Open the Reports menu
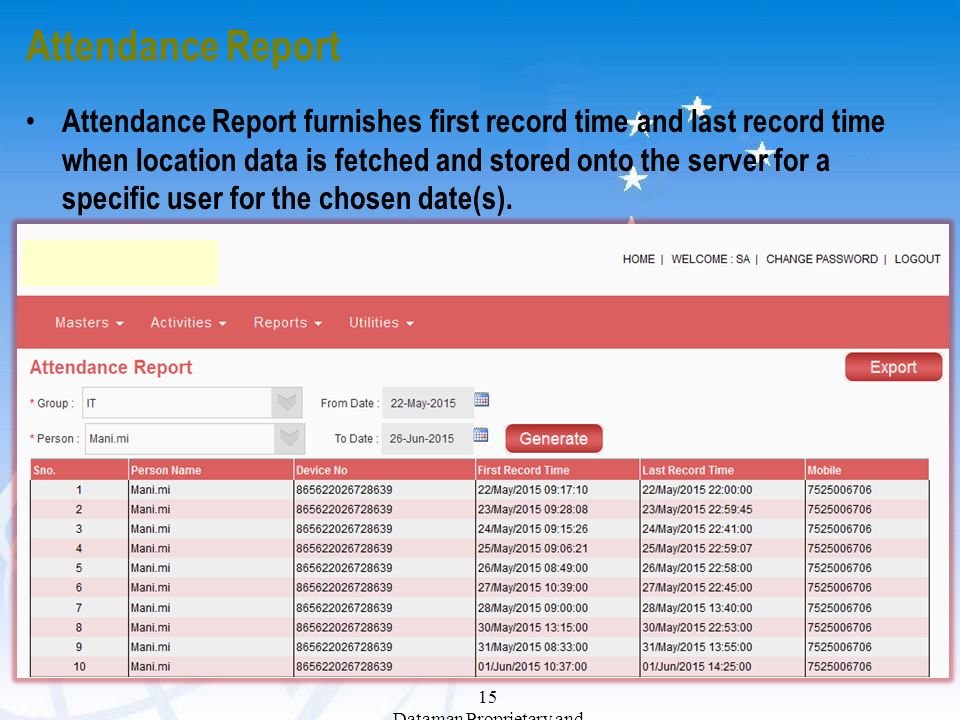Viewport: 960px width, 720px height. pyautogui.click(x=288, y=323)
